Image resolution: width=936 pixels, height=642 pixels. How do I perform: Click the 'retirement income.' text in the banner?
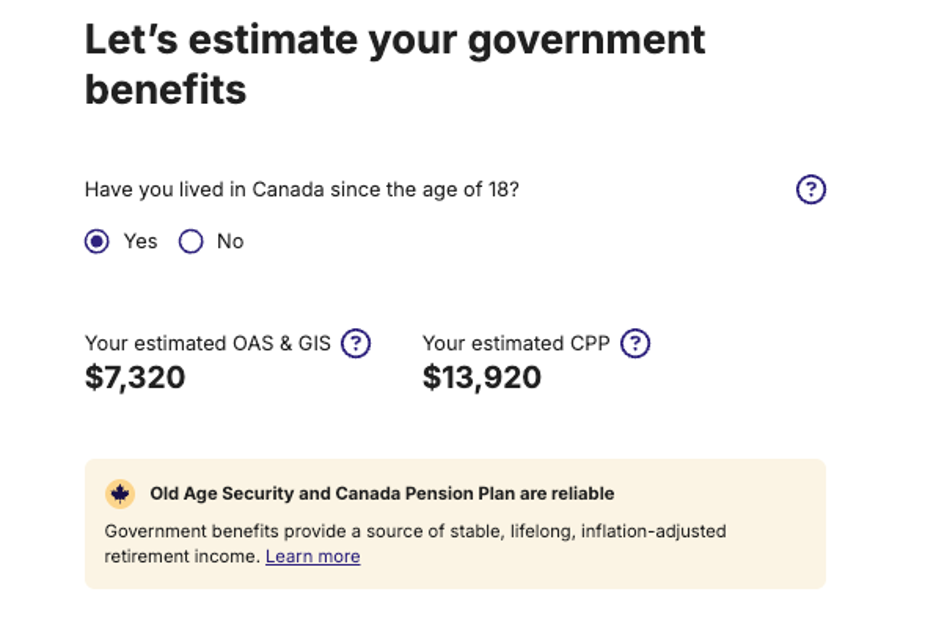click(x=183, y=556)
